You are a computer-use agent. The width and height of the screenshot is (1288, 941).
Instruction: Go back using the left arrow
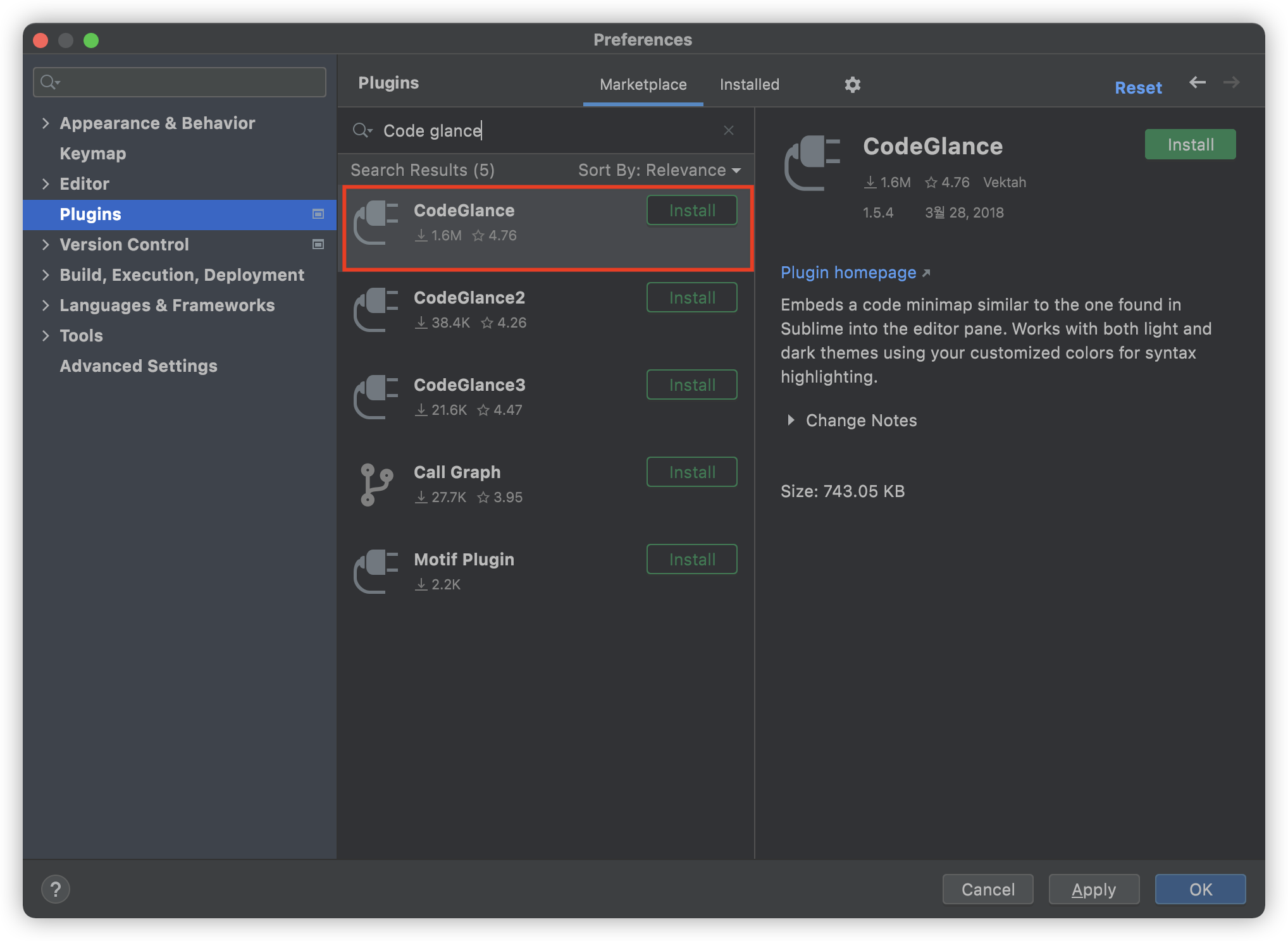[1197, 83]
